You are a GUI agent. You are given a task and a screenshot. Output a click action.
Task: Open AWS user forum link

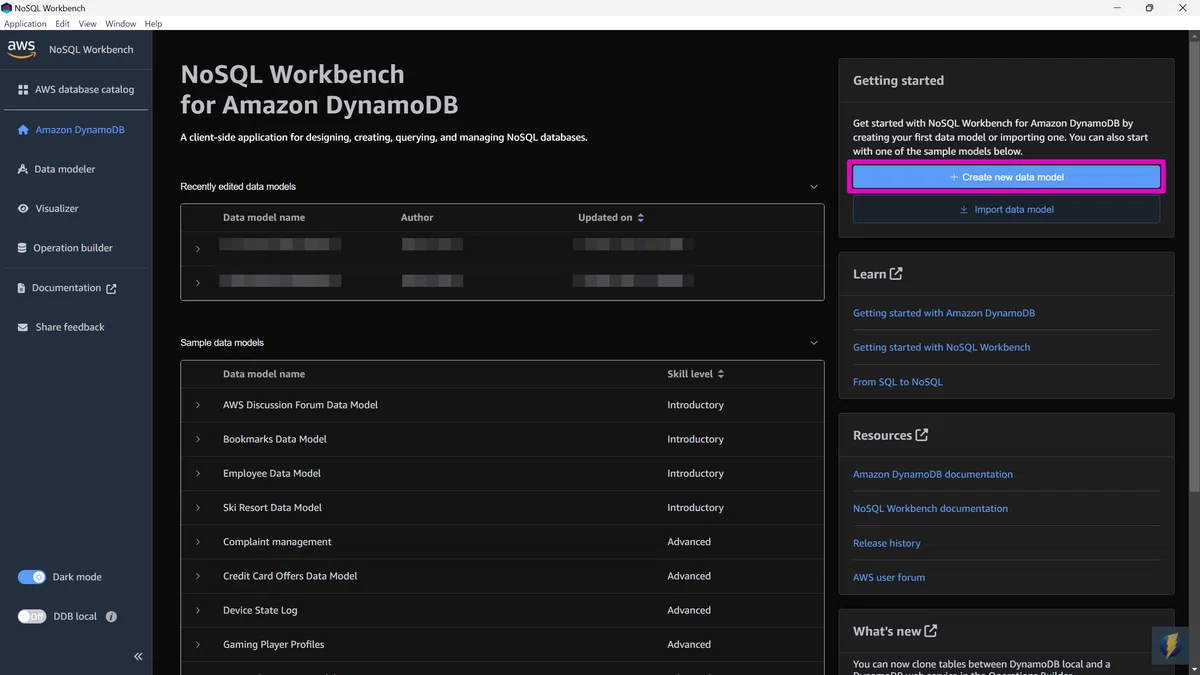(889, 577)
